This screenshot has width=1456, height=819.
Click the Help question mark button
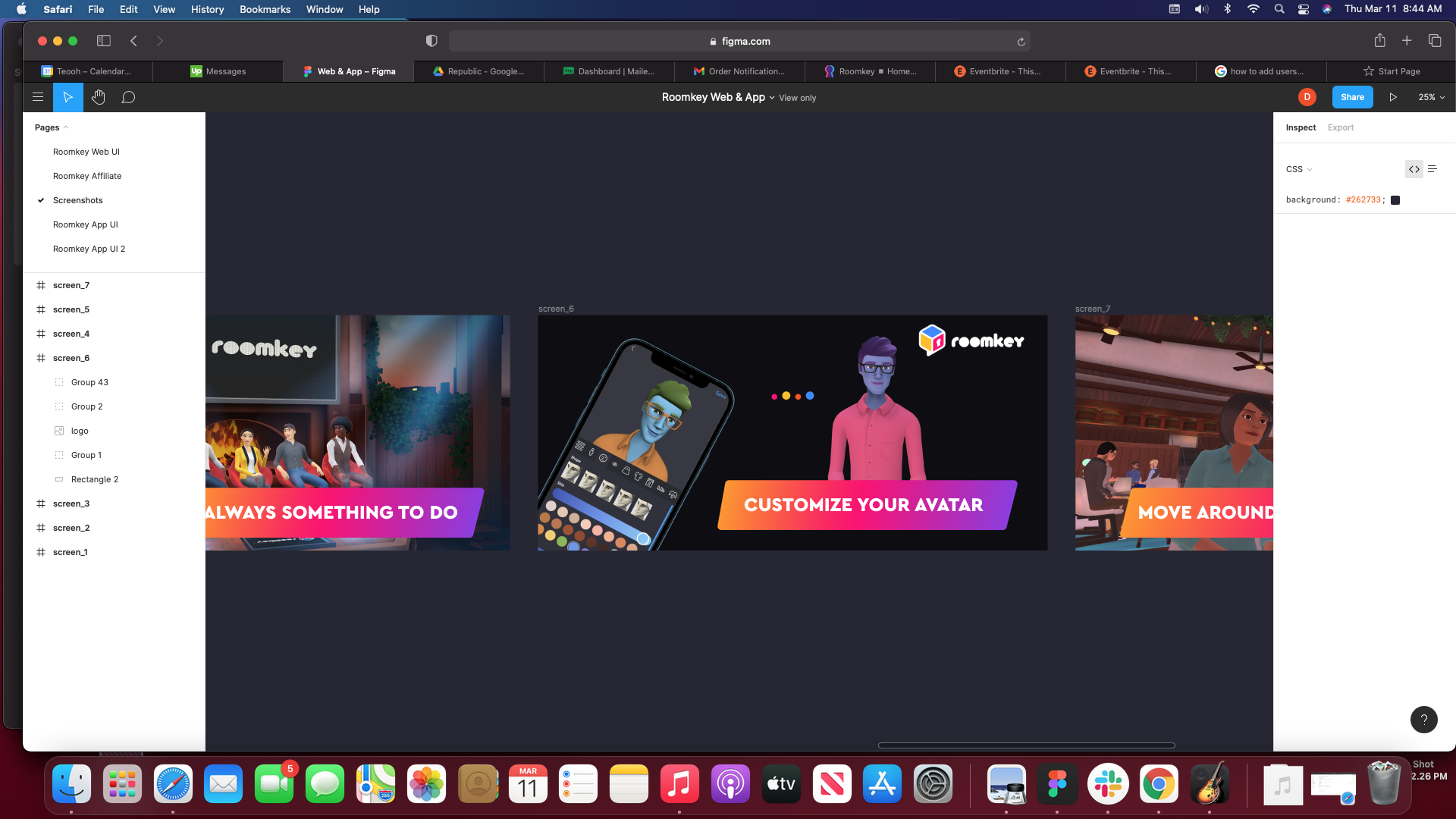point(1423,720)
